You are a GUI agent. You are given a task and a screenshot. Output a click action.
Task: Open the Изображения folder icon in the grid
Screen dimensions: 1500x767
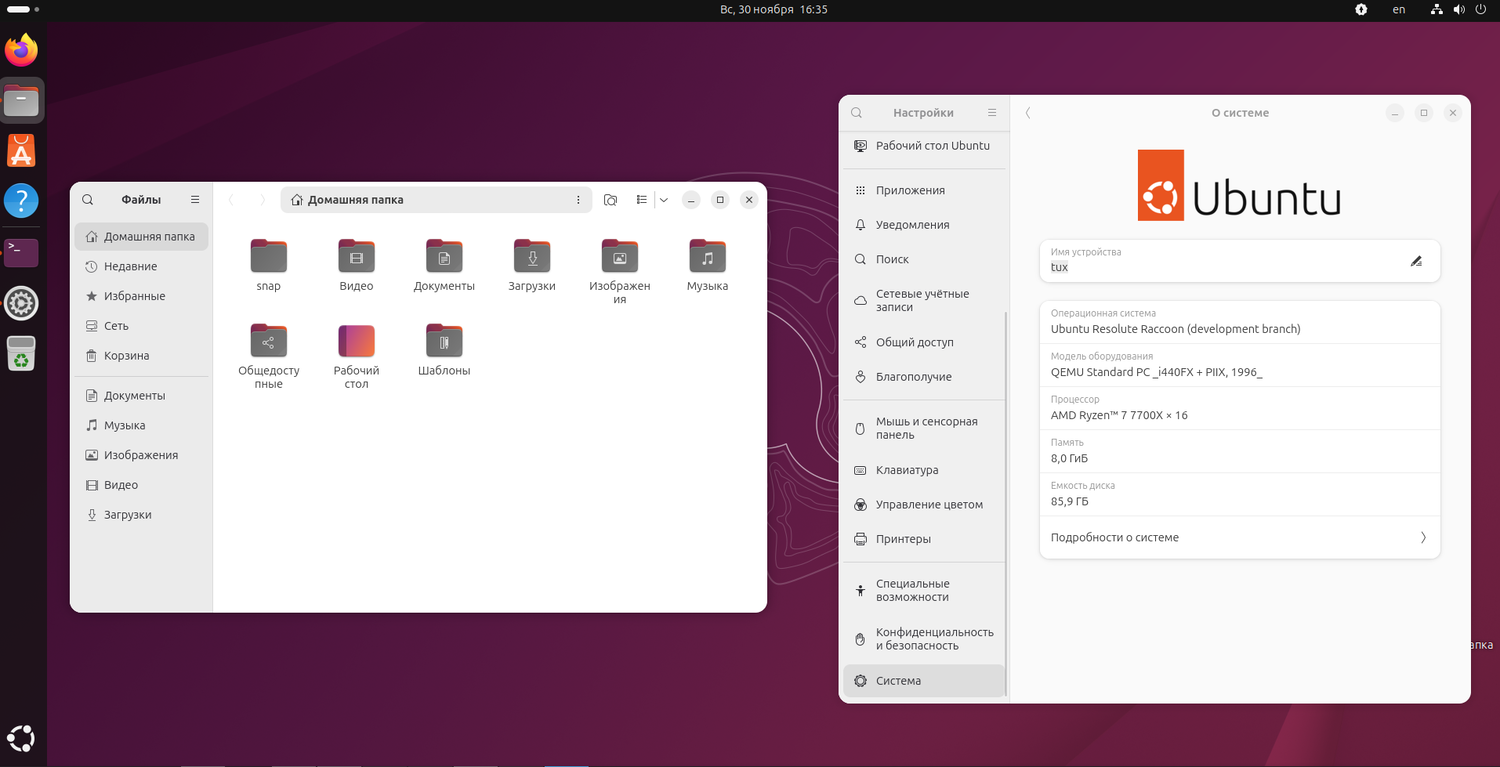pyautogui.click(x=620, y=256)
